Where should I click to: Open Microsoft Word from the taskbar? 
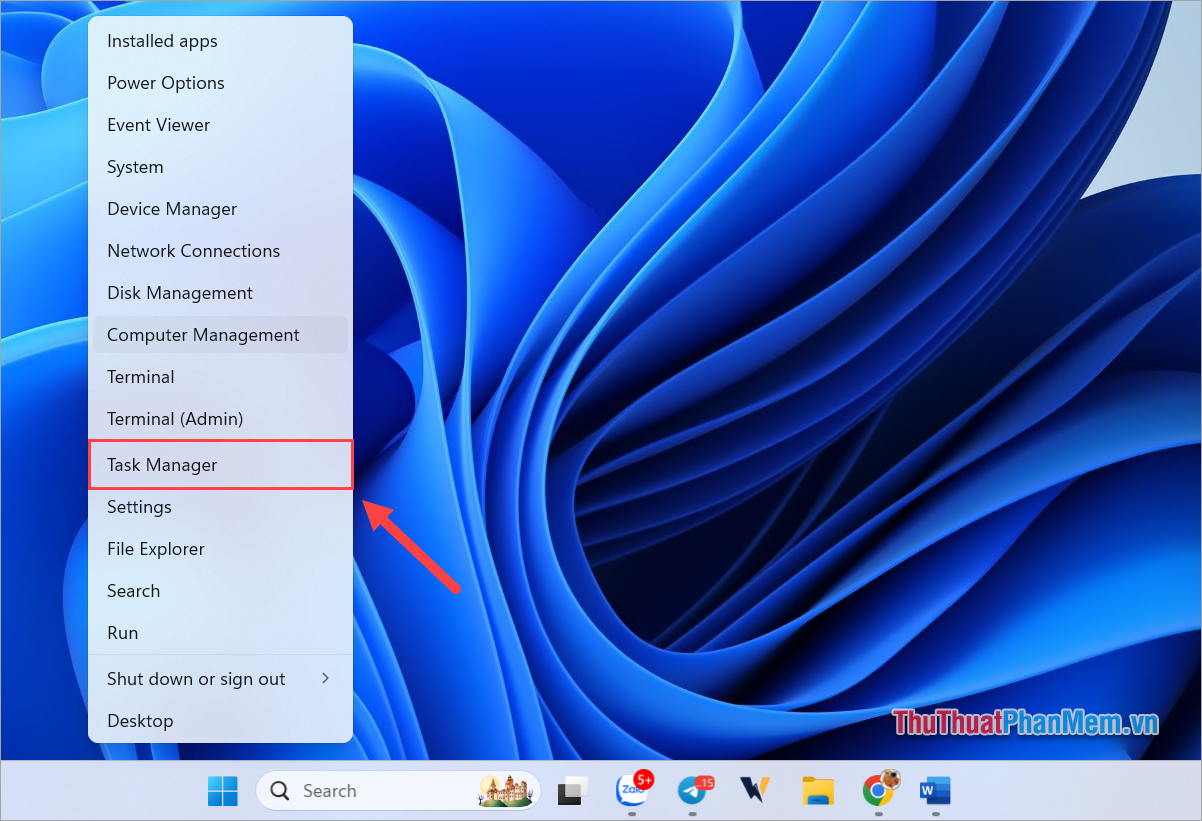(934, 790)
